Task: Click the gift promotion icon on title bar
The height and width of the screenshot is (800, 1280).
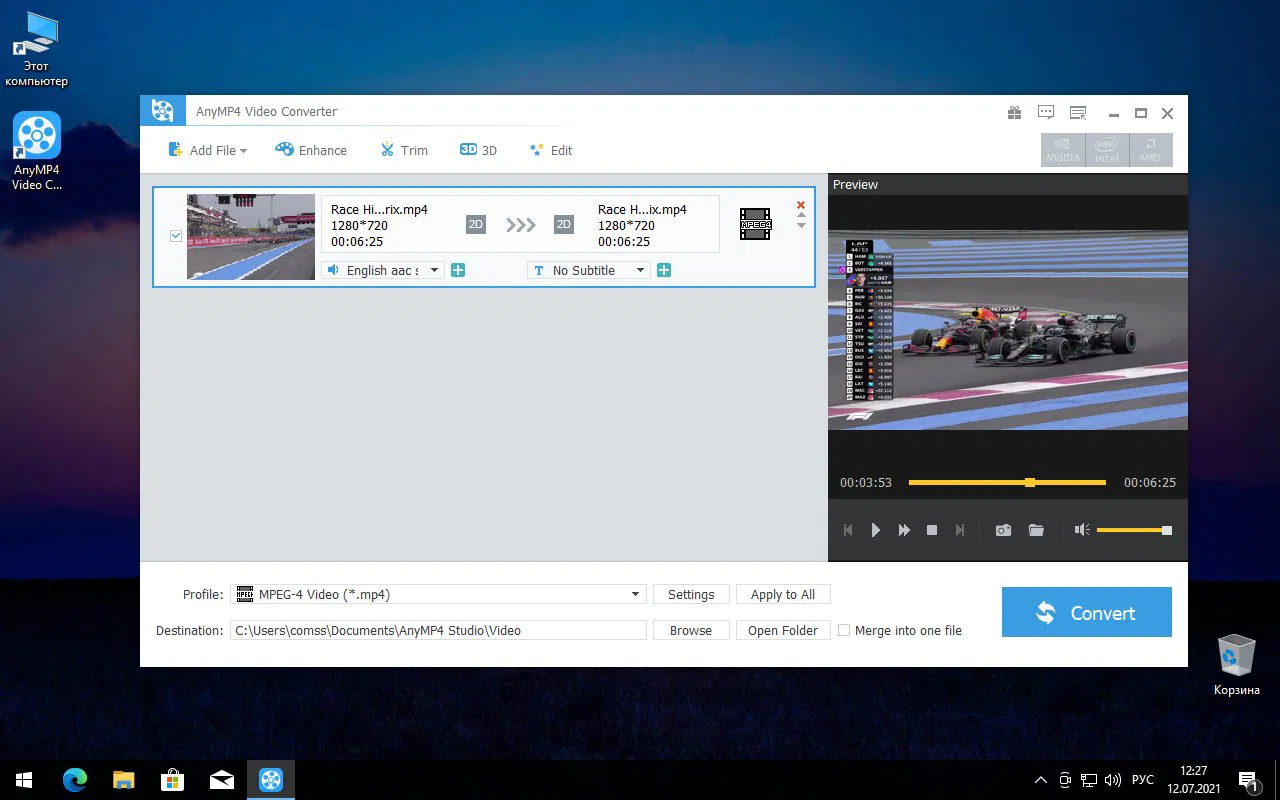Action: coord(1014,112)
